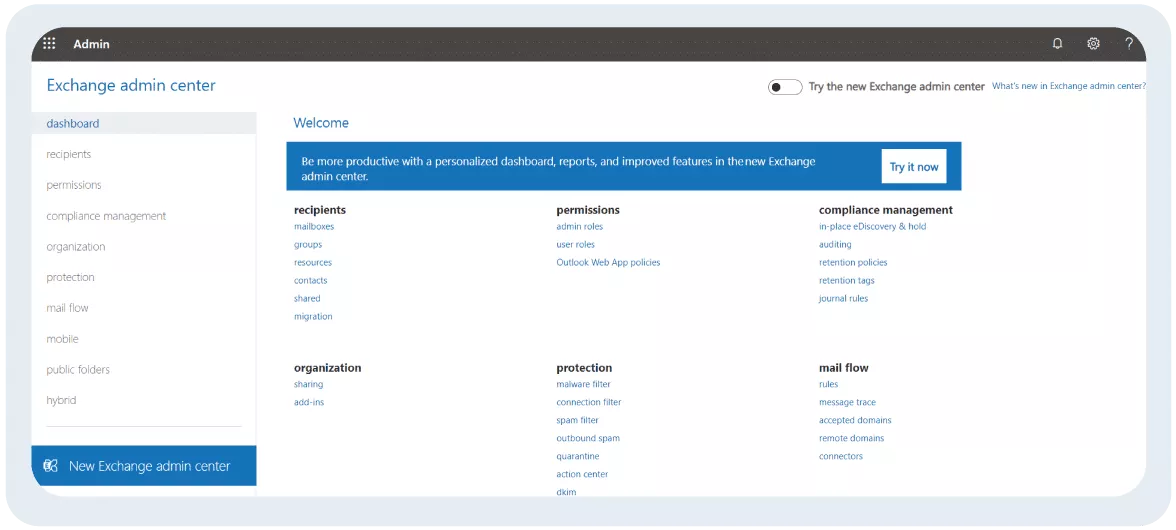Open the admin roles link
This screenshot has height=530, width=1176.
click(580, 226)
